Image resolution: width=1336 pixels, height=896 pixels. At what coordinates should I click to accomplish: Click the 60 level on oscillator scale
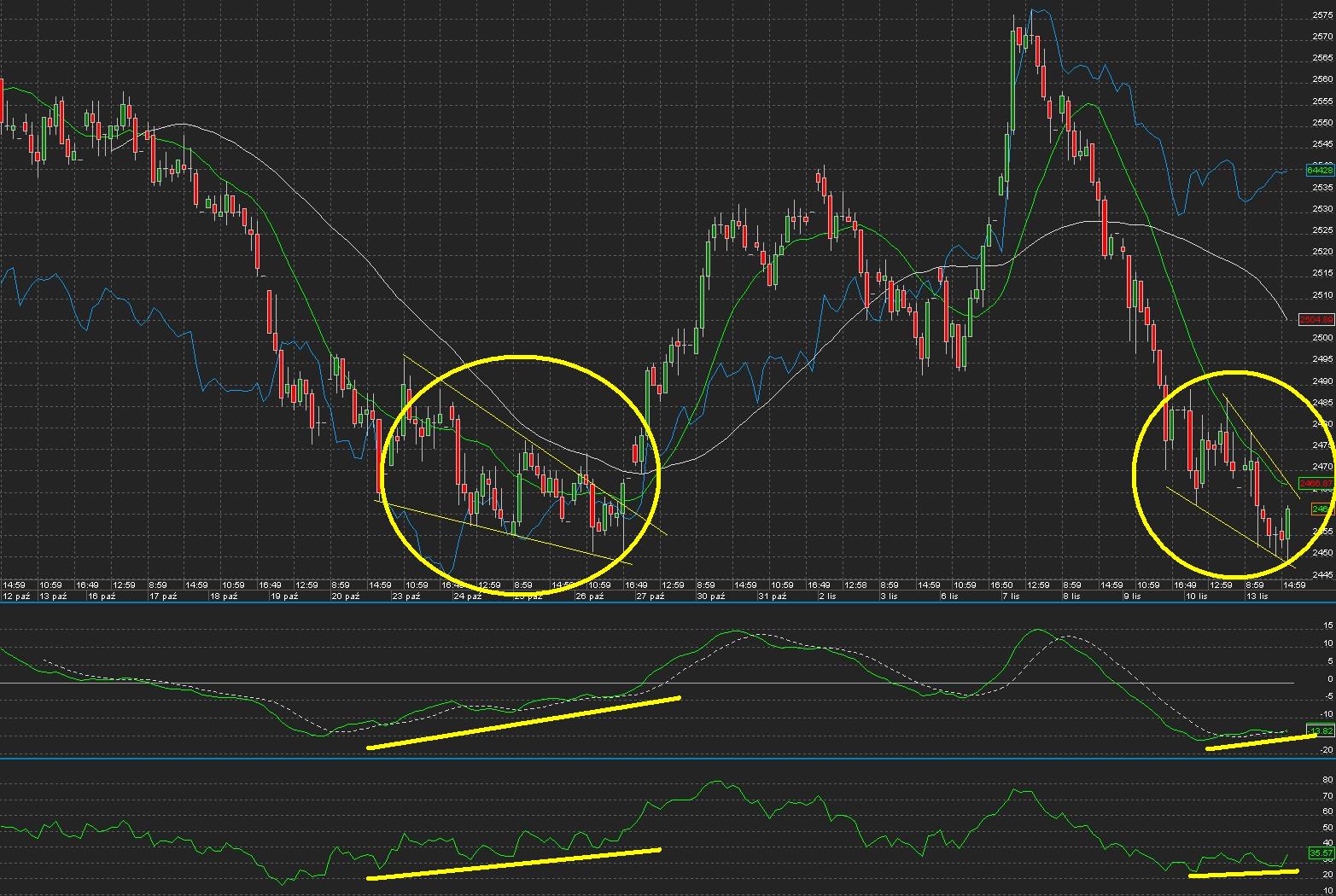coord(1328,812)
